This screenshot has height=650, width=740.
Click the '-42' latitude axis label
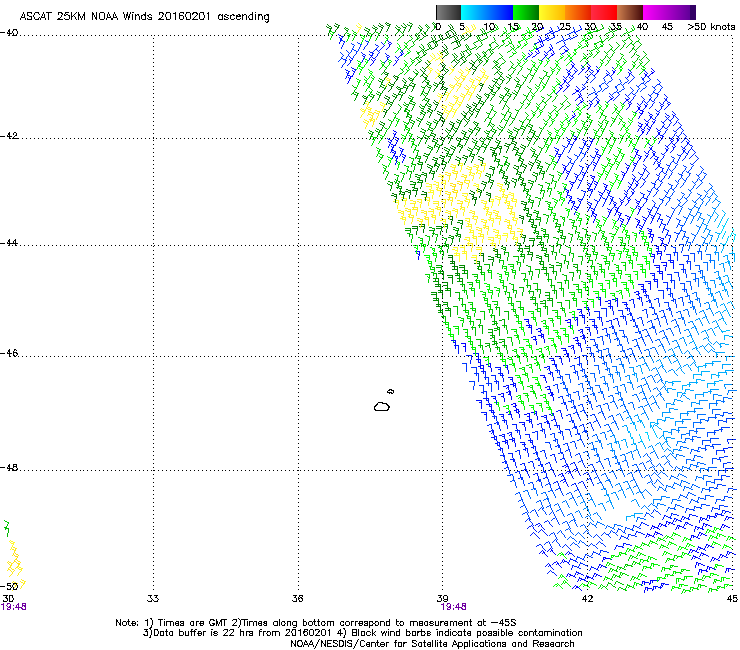(x=9, y=136)
